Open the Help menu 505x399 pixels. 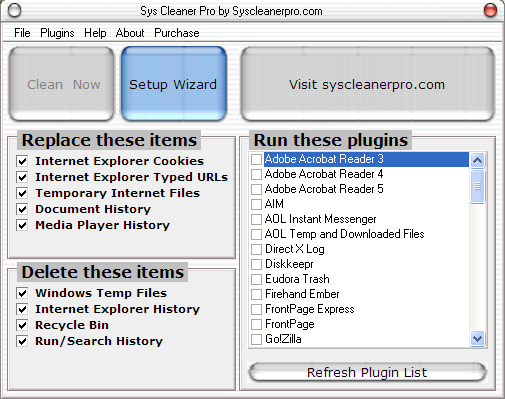(x=95, y=33)
